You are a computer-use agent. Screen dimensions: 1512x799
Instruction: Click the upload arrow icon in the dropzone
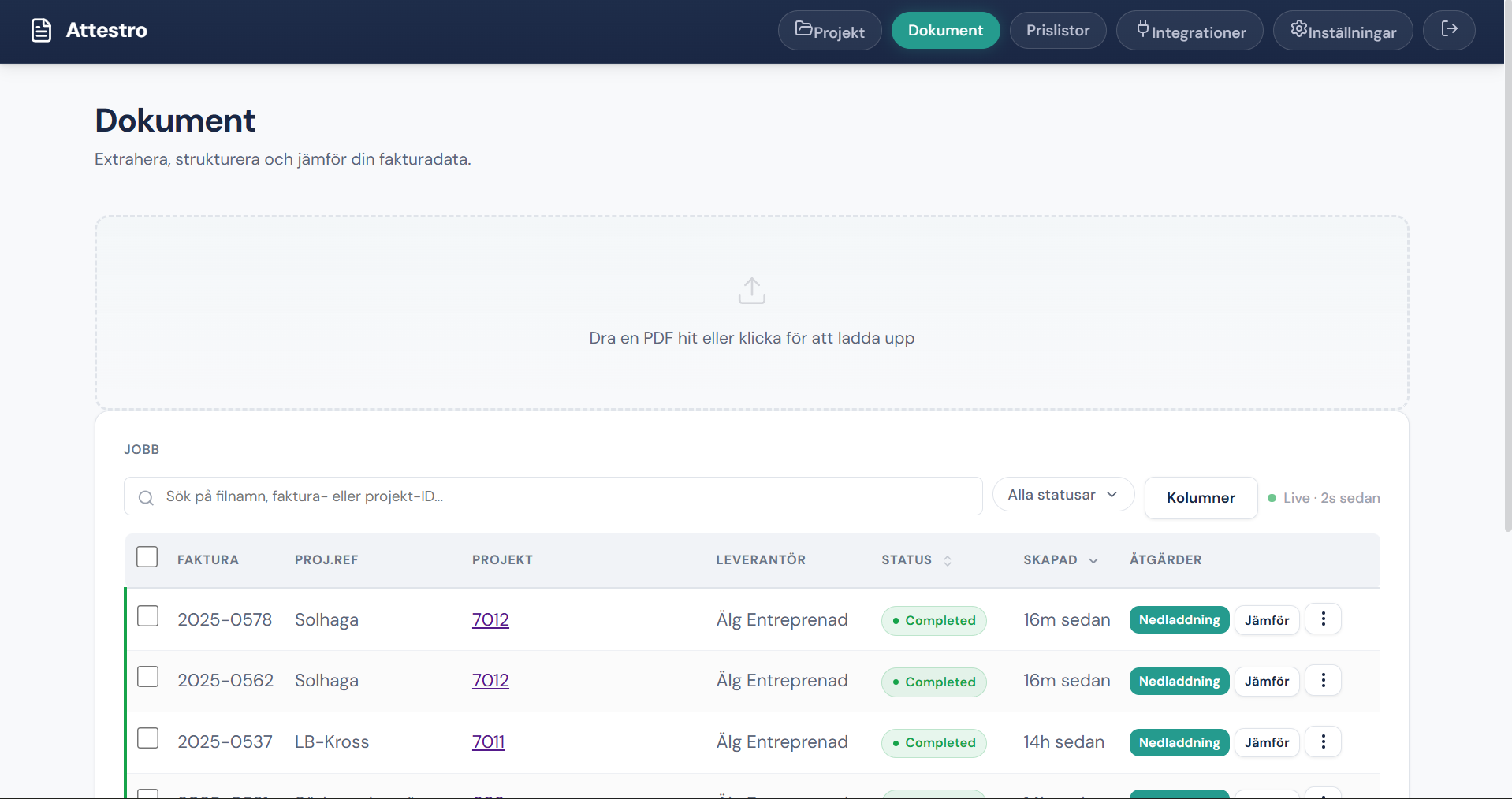(x=751, y=291)
